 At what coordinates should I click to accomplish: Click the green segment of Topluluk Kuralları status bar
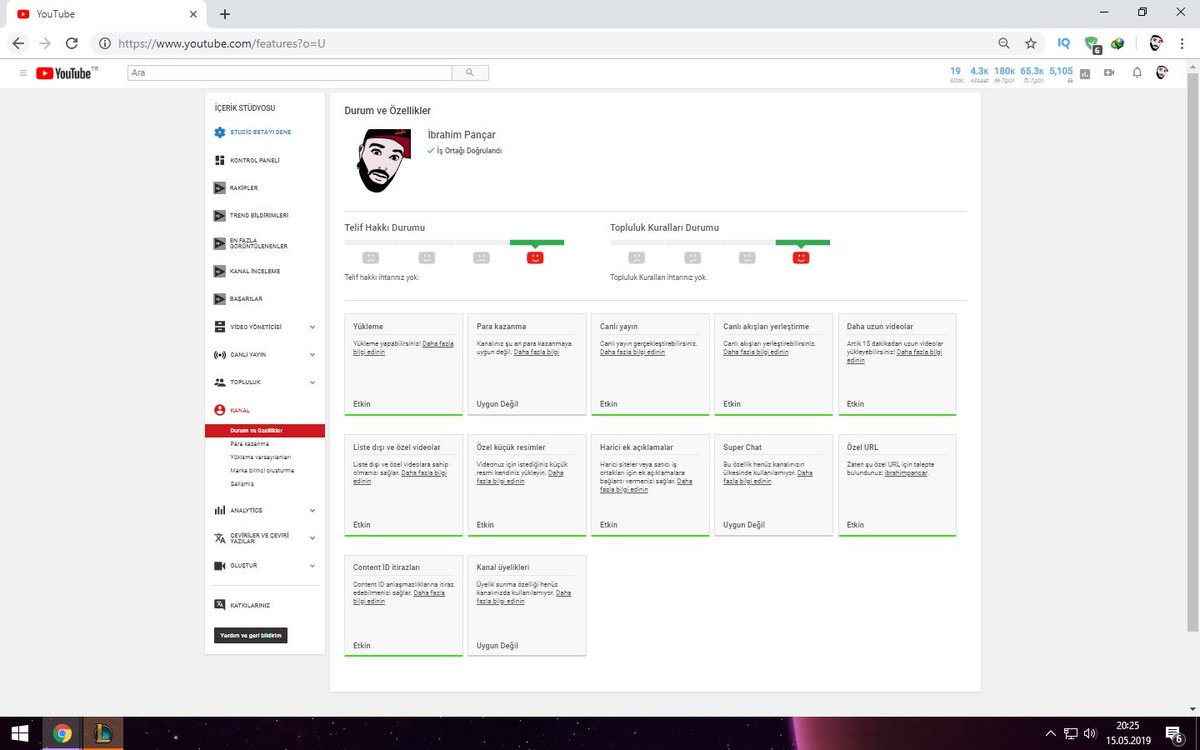coord(802,242)
